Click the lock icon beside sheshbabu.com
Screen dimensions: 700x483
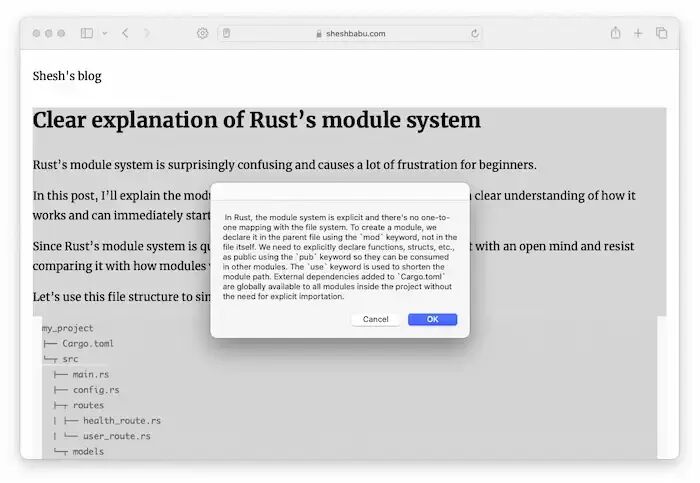click(x=319, y=34)
